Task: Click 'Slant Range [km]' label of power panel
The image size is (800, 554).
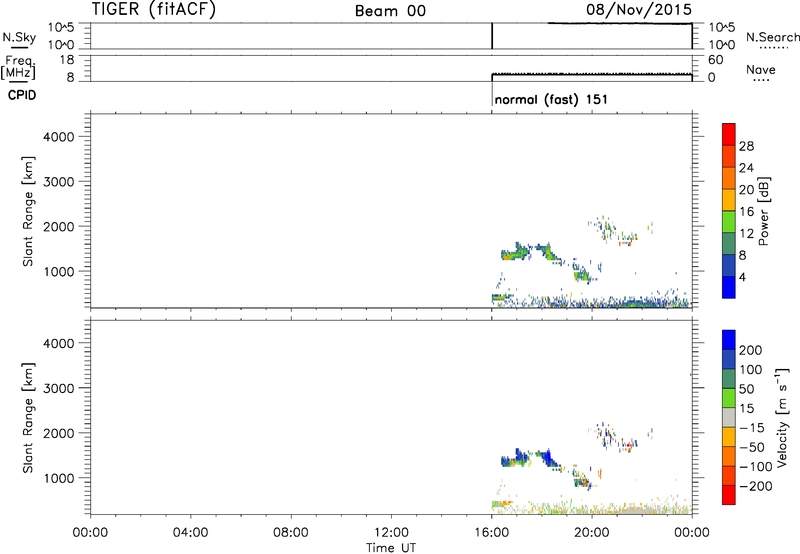Action: [x=28, y=211]
